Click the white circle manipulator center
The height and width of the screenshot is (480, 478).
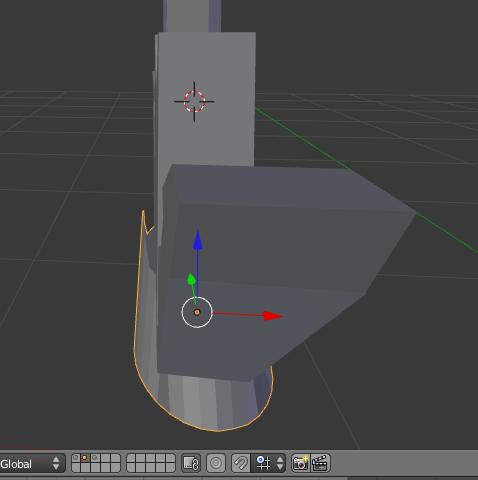(197, 312)
